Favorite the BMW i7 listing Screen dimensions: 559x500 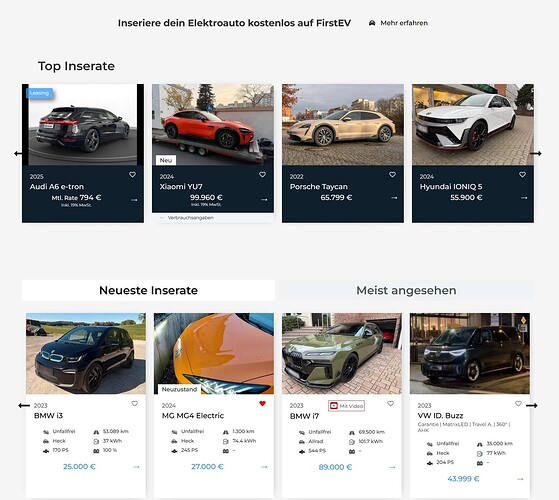click(390, 404)
